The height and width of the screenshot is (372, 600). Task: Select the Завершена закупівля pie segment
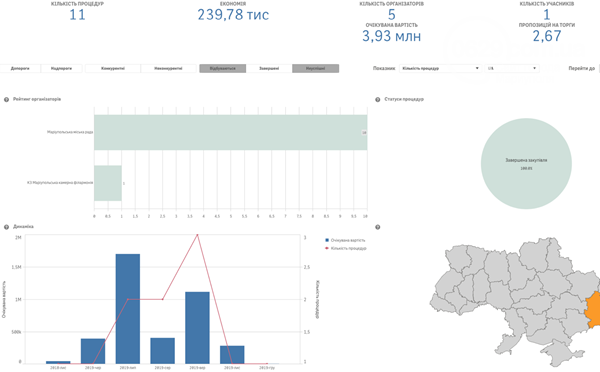[526, 164]
